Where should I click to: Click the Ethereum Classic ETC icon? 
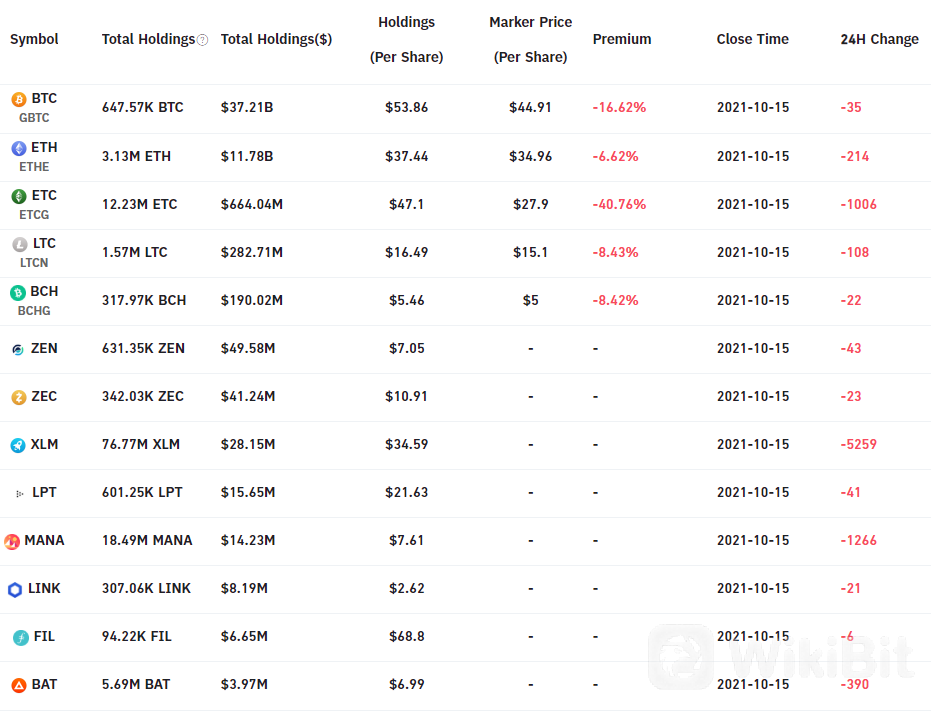19,196
